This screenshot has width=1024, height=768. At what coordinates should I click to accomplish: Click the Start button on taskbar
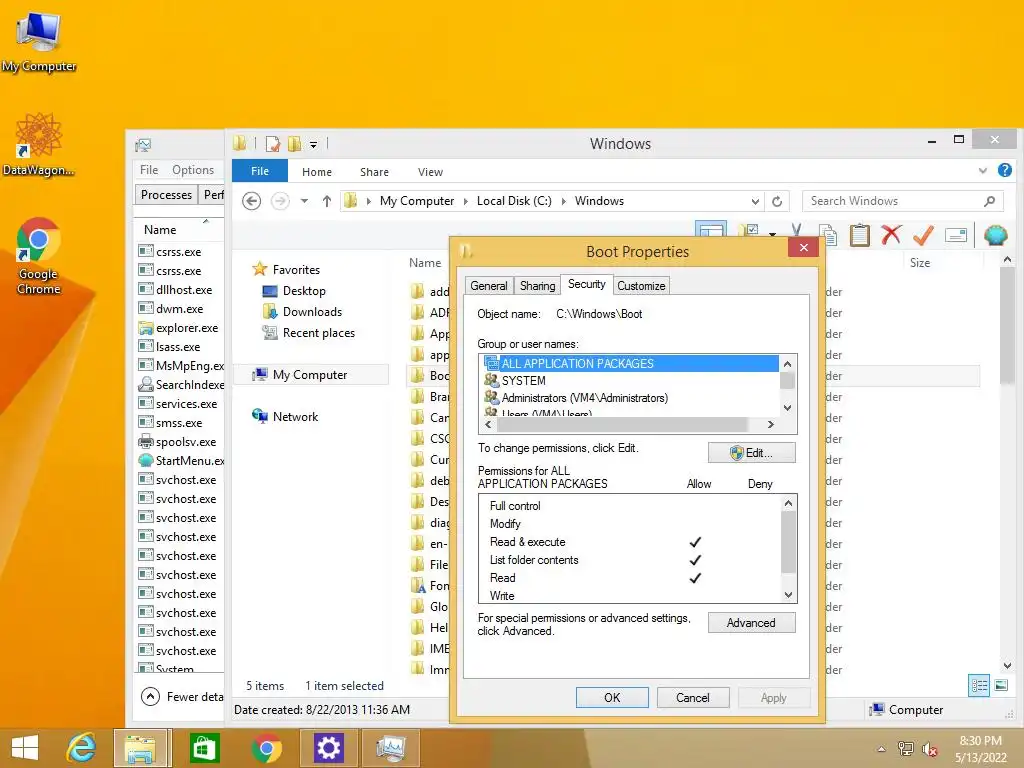point(25,748)
